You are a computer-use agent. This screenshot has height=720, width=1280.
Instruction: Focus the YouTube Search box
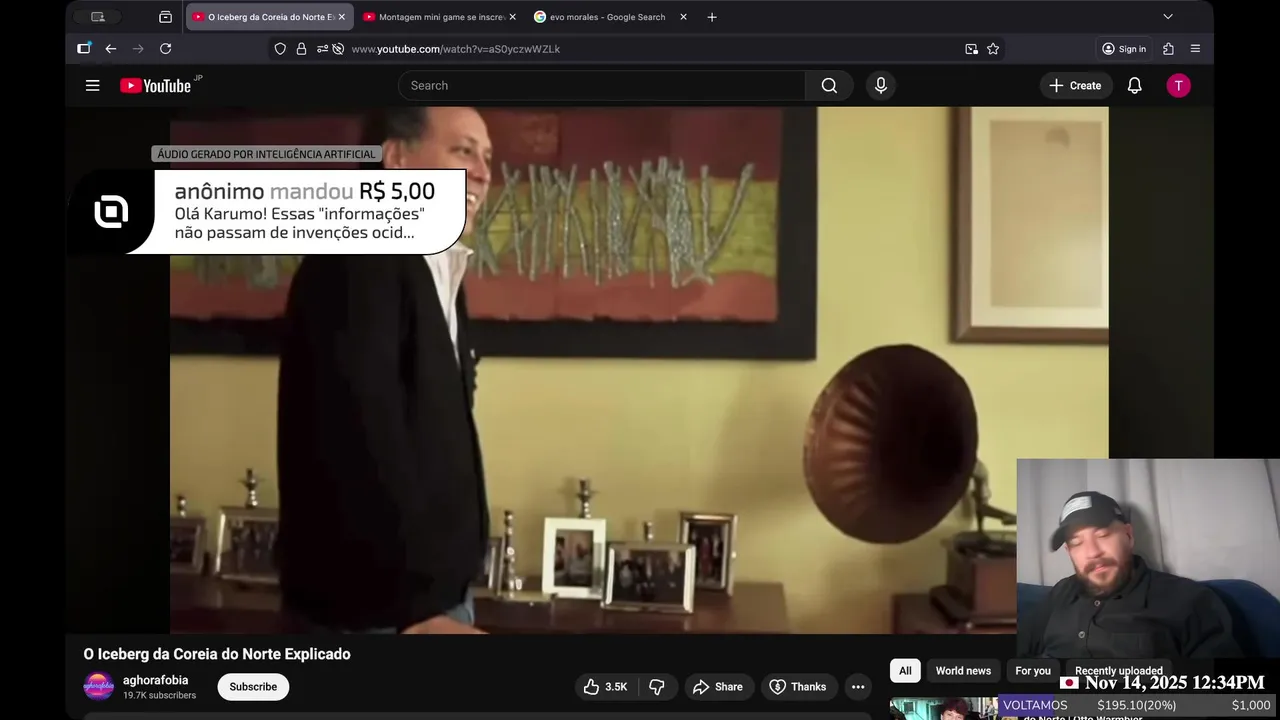[x=602, y=86]
